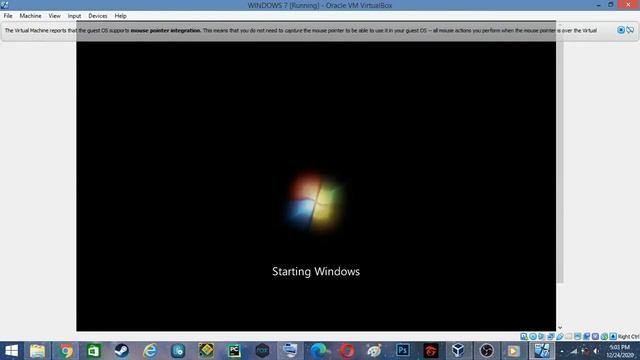640x360 pixels.
Task: Open the Windows Store taskbar icon
Action: point(93,351)
